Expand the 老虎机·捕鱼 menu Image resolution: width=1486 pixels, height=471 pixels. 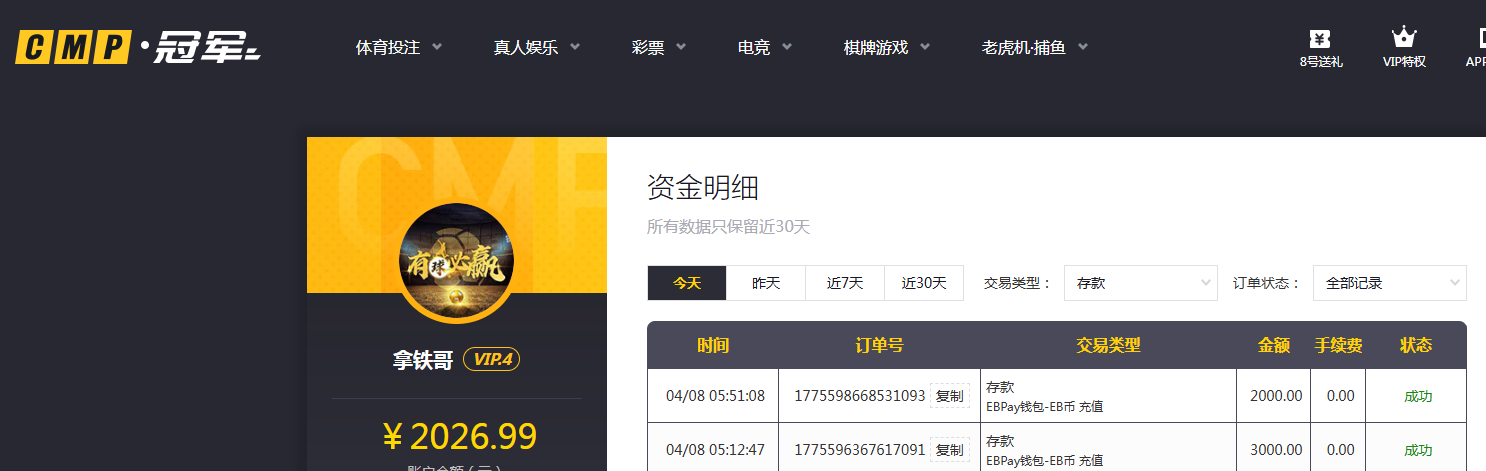coord(1034,47)
